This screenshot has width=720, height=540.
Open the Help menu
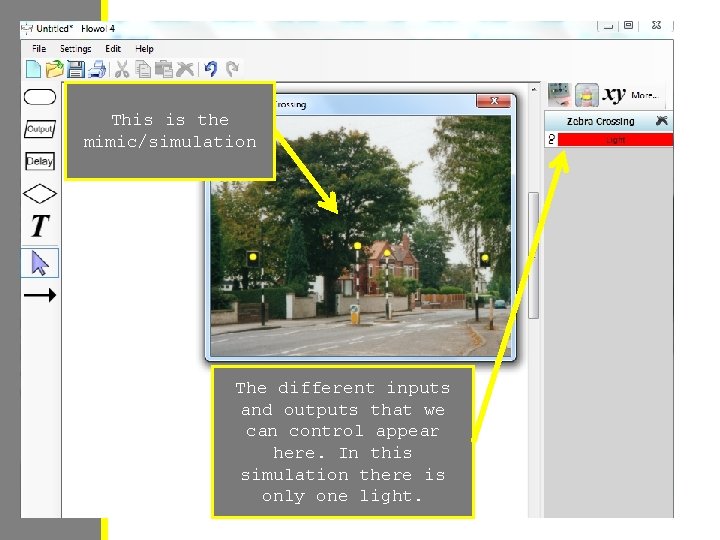pyautogui.click(x=144, y=49)
